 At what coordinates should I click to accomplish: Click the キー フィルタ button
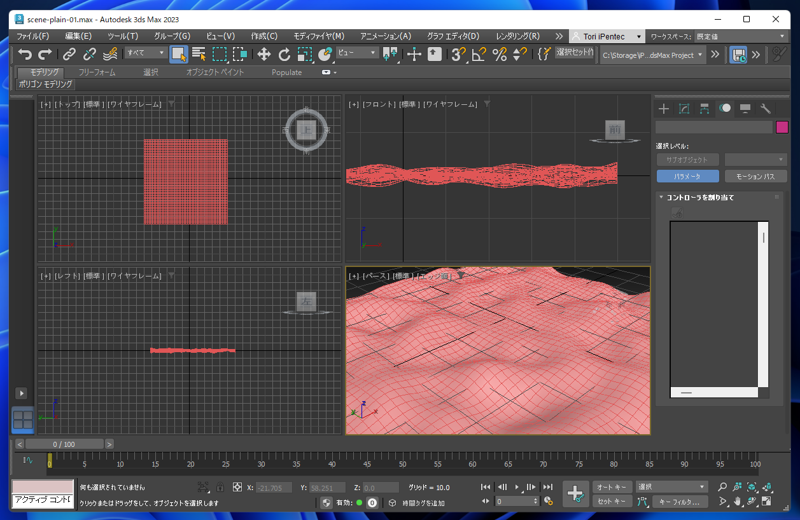pos(680,502)
